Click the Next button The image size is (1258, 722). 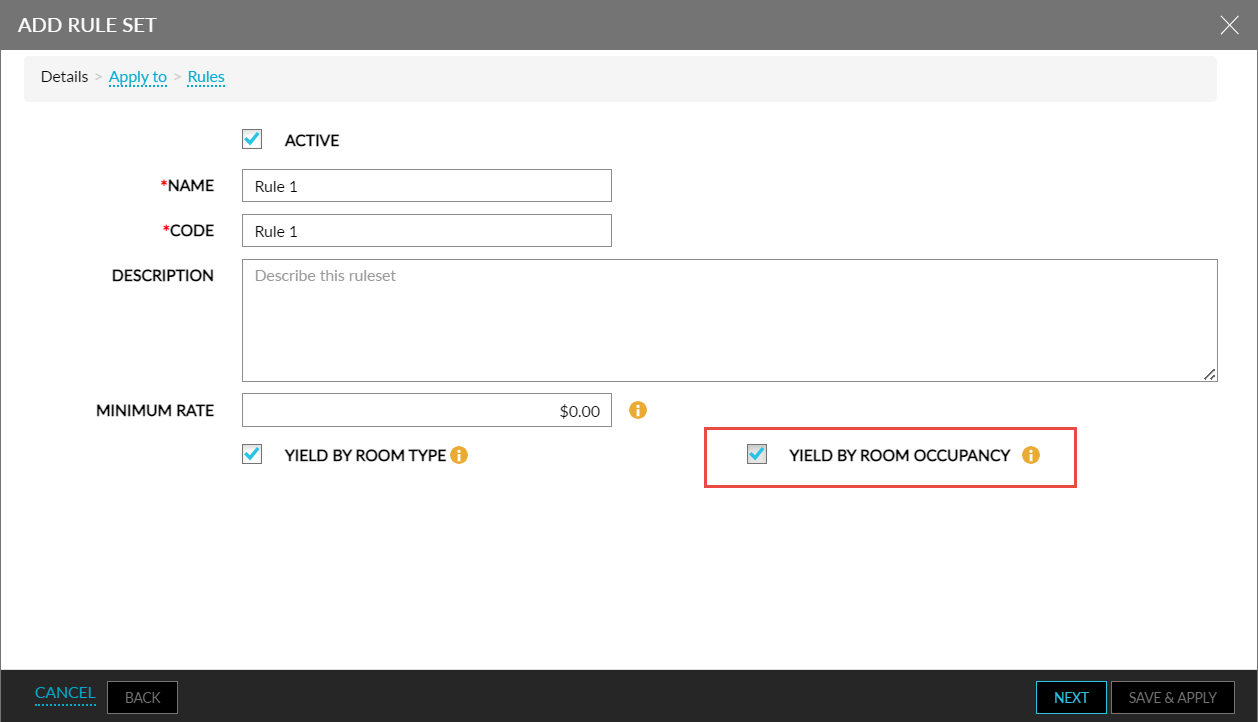click(x=1071, y=697)
